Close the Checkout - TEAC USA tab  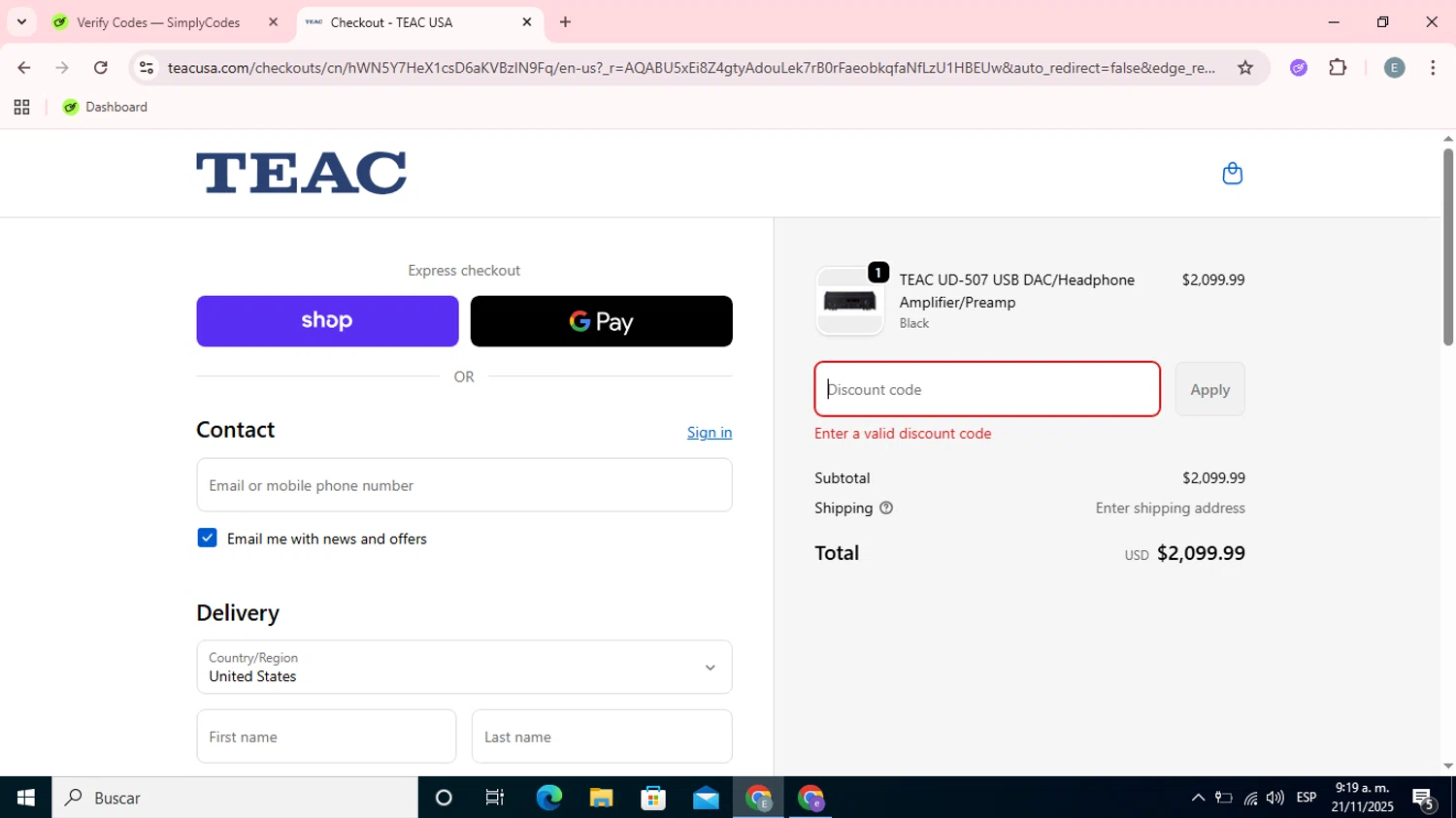(527, 22)
